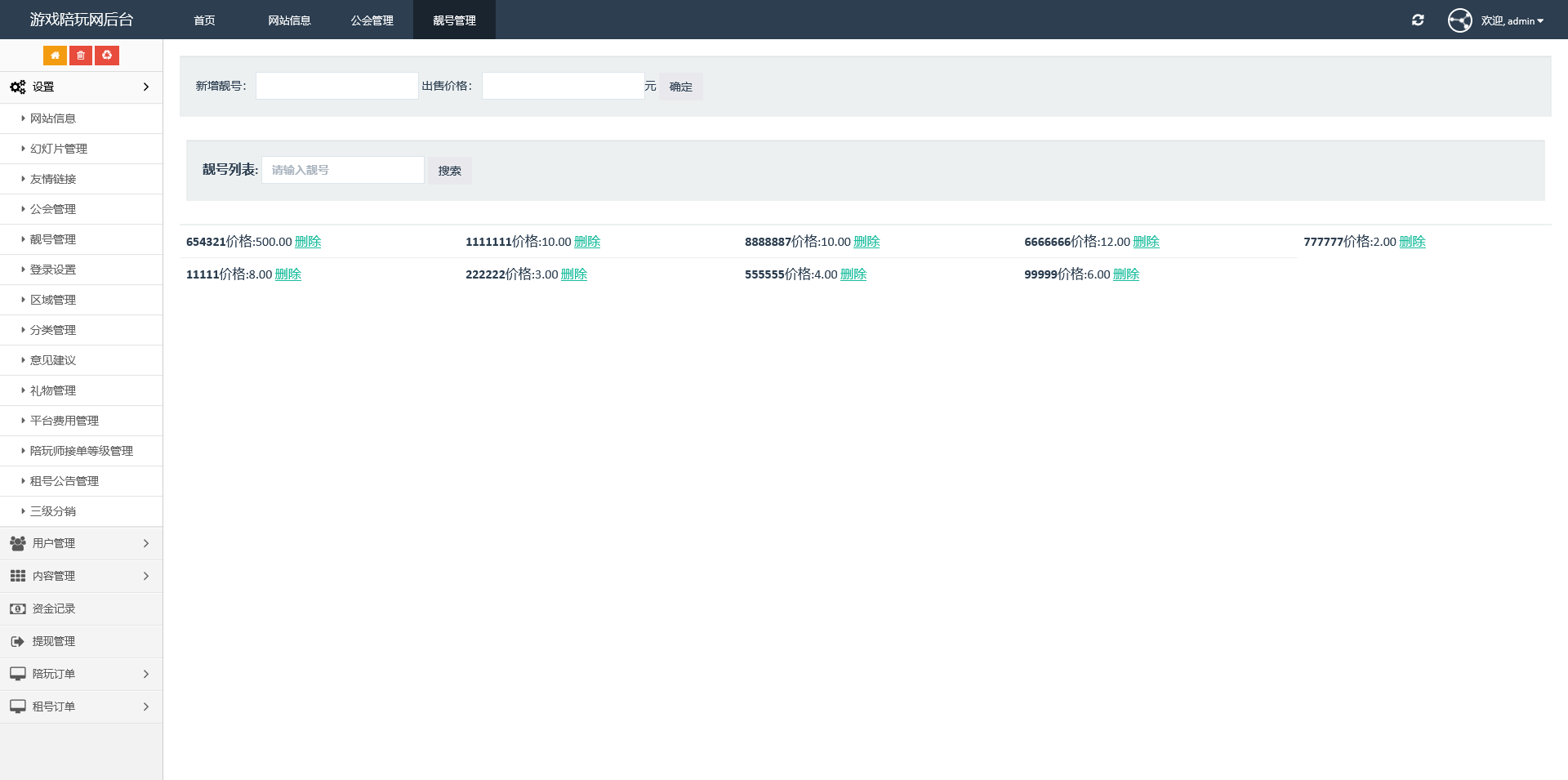Click the sign-out icon beside 提现管理
1568x780 pixels.
(x=17, y=641)
